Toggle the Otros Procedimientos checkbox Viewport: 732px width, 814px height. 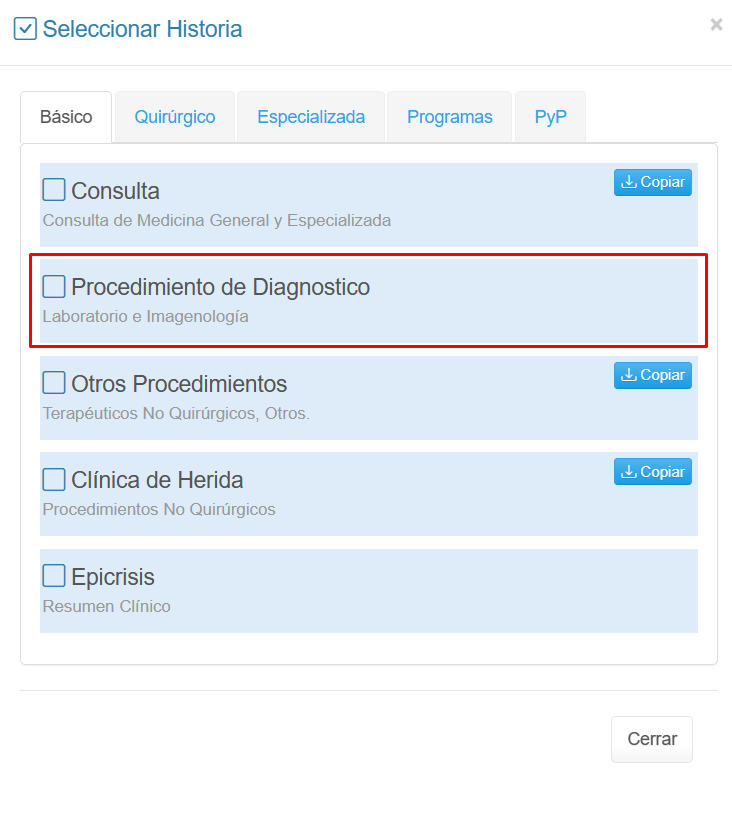pos(54,383)
